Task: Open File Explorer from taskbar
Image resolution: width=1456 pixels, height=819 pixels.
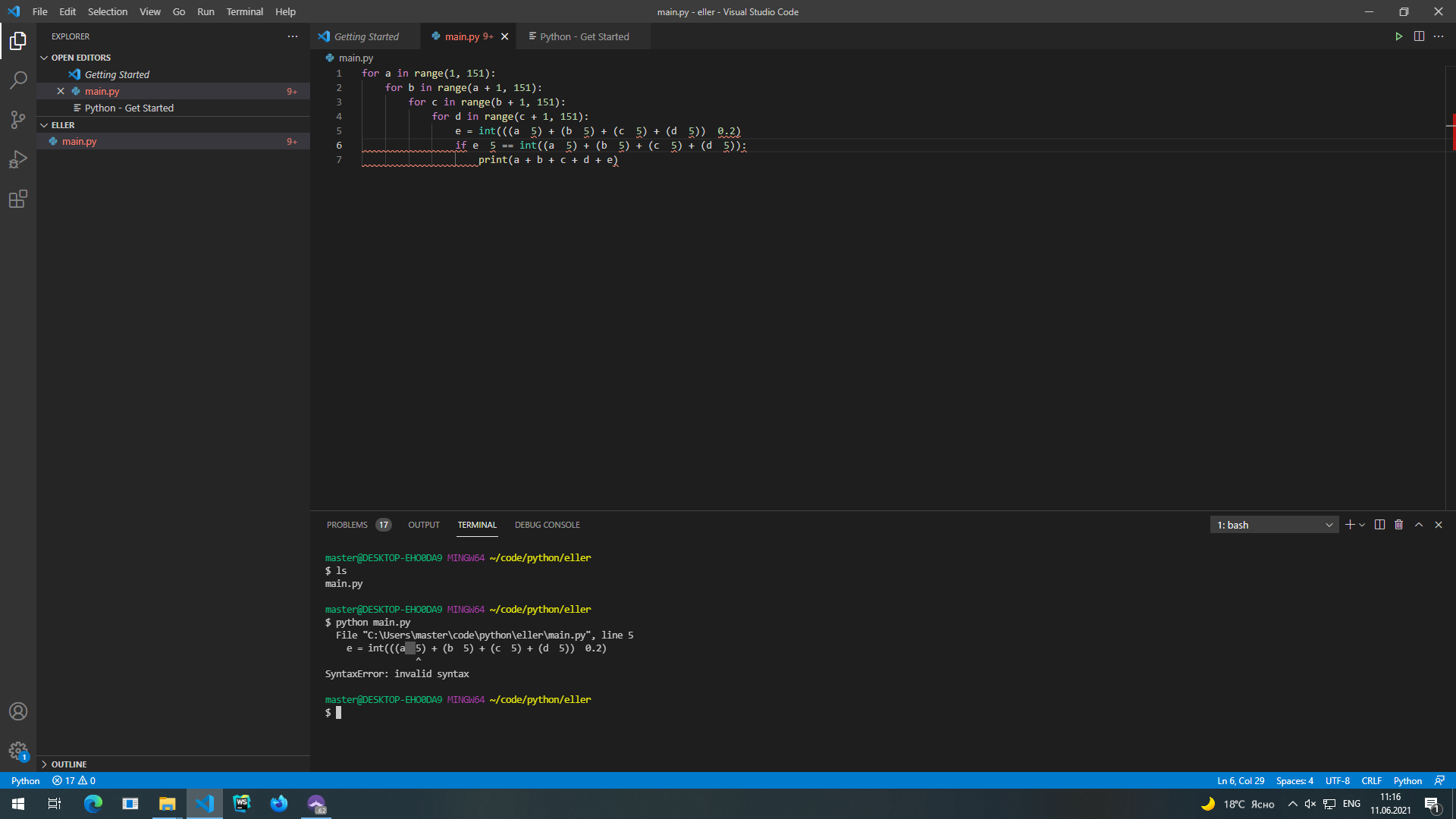Action: (167, 804)
